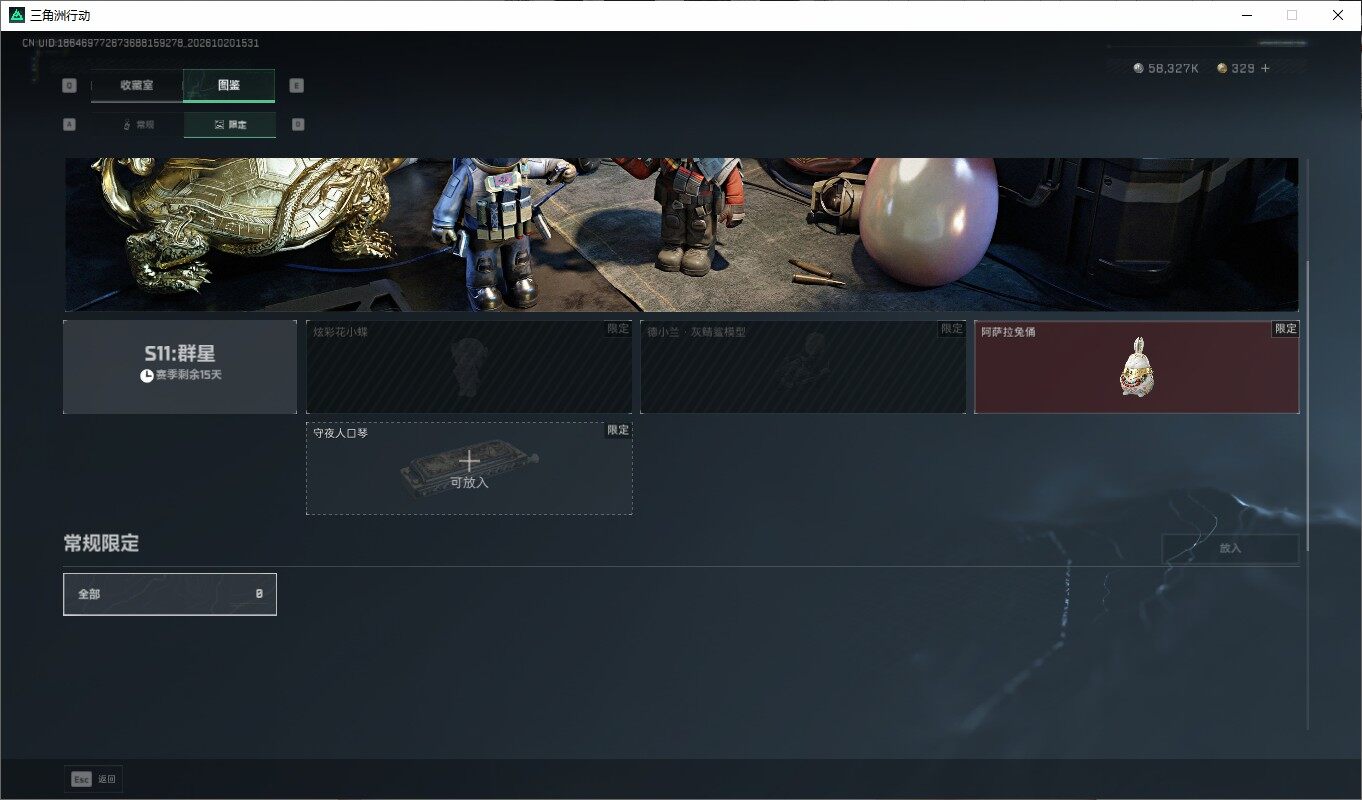
Task: Minimize the 三角洲行动 window
Action: (1247, 15)
